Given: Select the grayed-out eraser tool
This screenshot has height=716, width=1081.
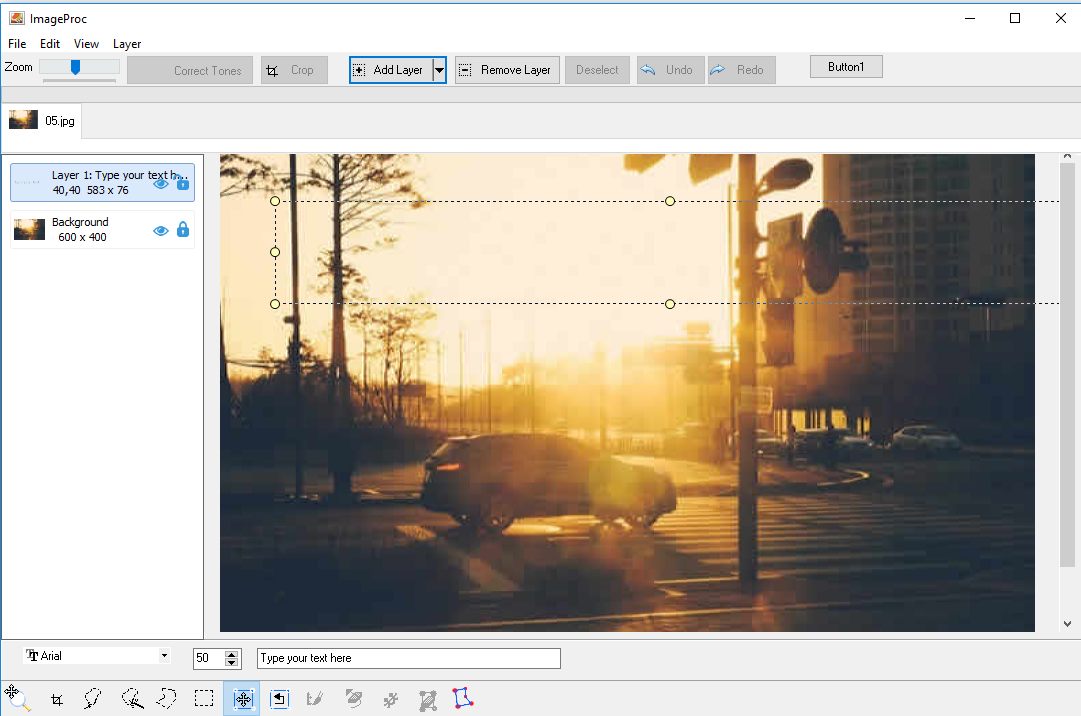Looking at the screenshot, I should [354, 699].
